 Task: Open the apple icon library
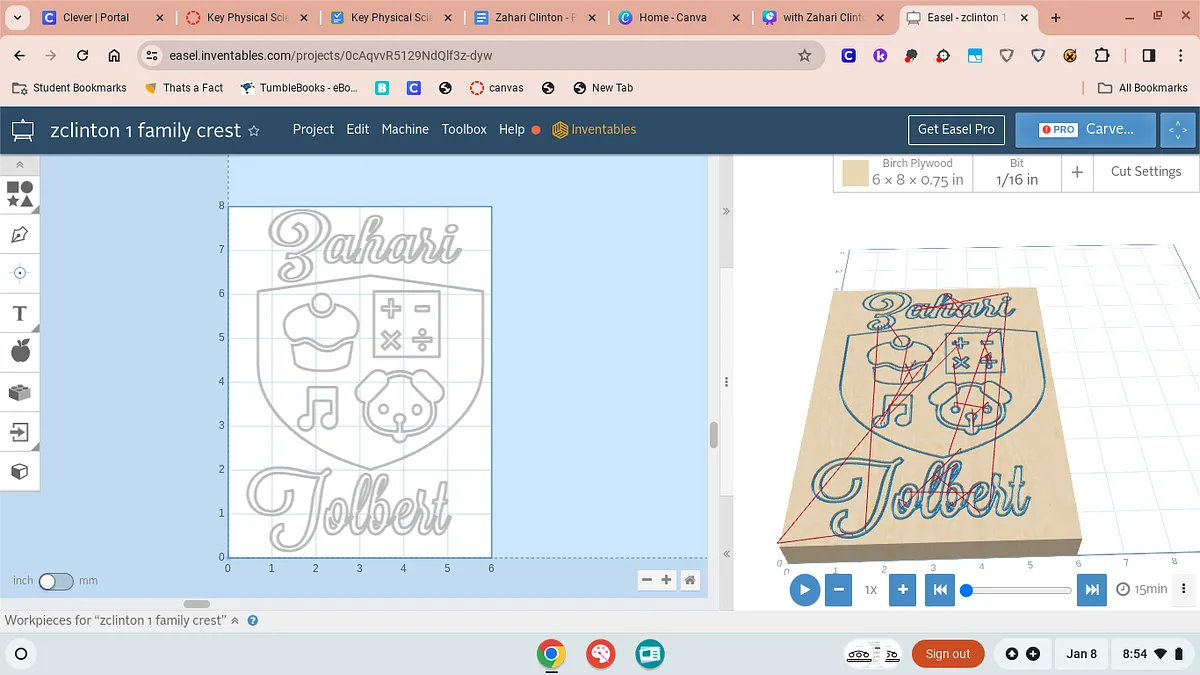19,351
